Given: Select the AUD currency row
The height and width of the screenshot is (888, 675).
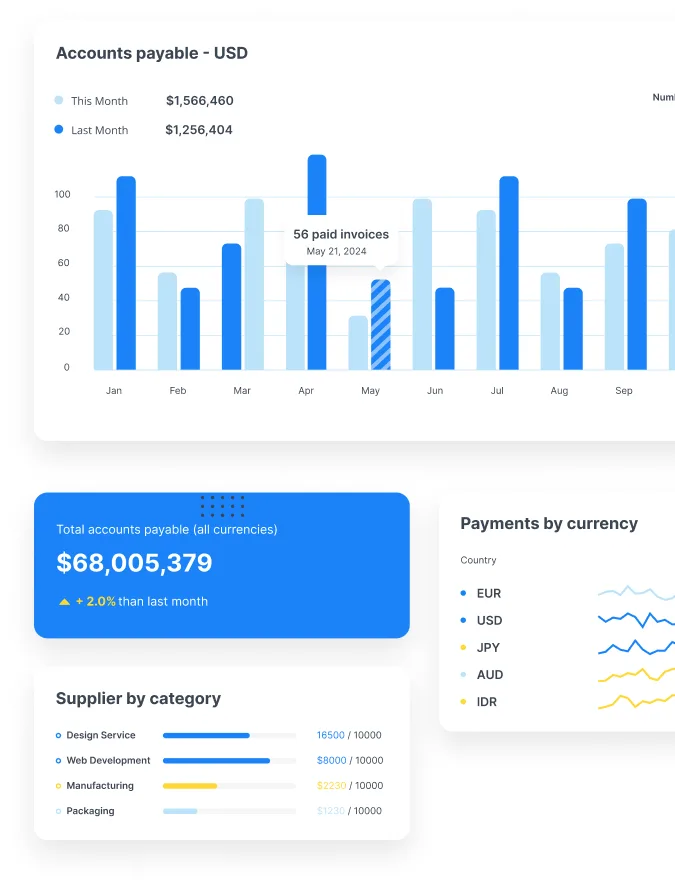Looking at the screenshot, I should click(567, 674).
